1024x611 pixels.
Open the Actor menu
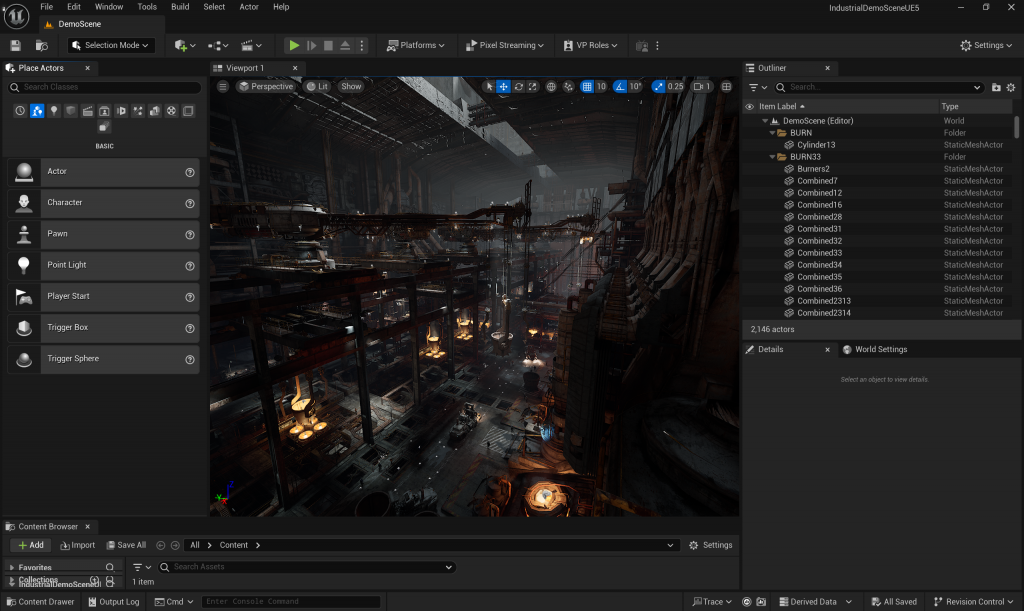coord(249,7)
